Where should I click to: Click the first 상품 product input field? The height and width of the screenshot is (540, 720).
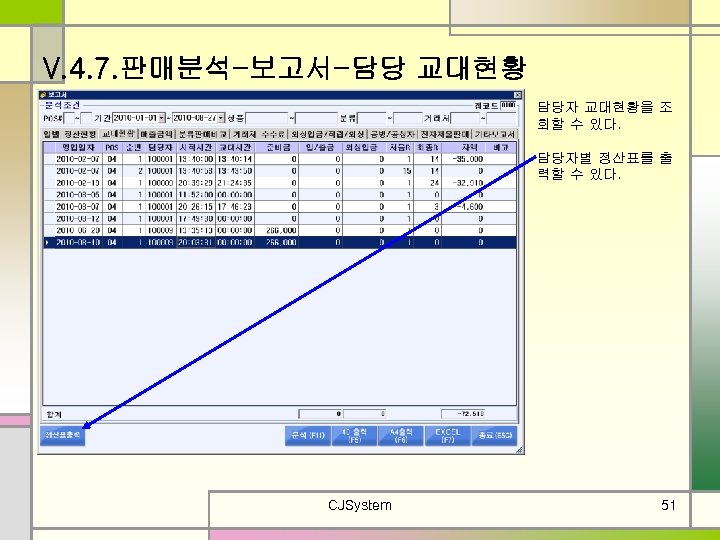click(267, 118)
